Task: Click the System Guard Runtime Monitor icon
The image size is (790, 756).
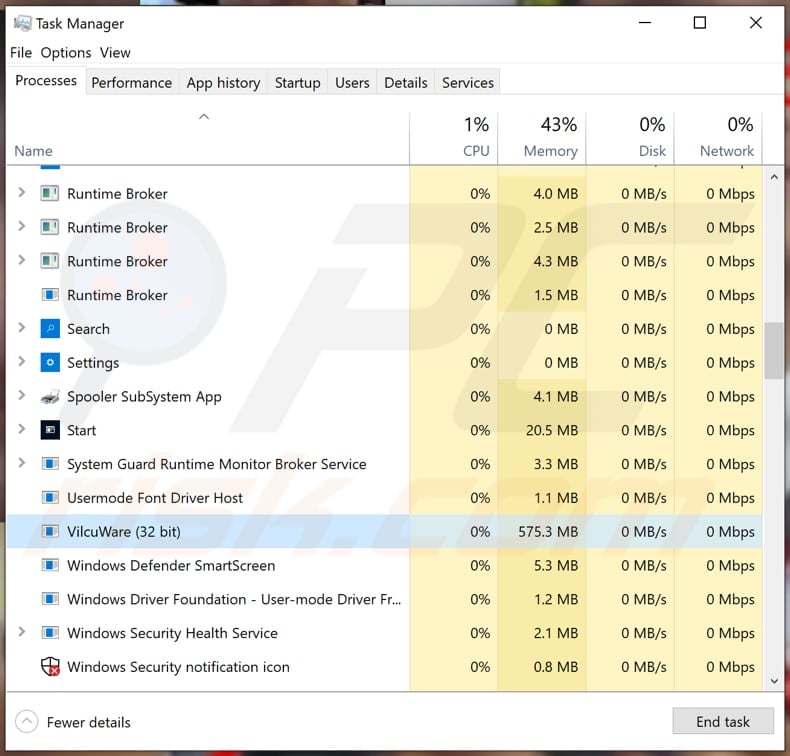Action: (50, 464)
